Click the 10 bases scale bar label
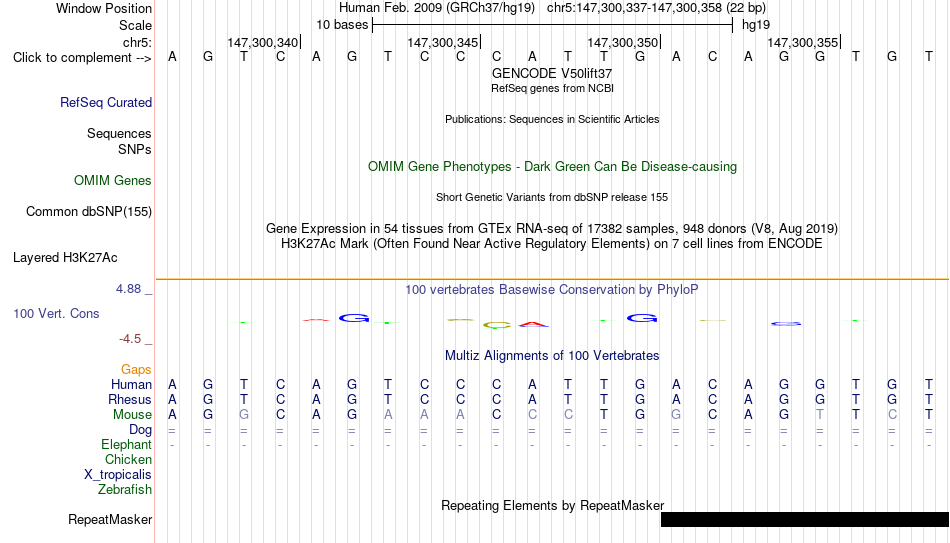Viewport: 950px width, 543px height. click(x=342, y=25)
